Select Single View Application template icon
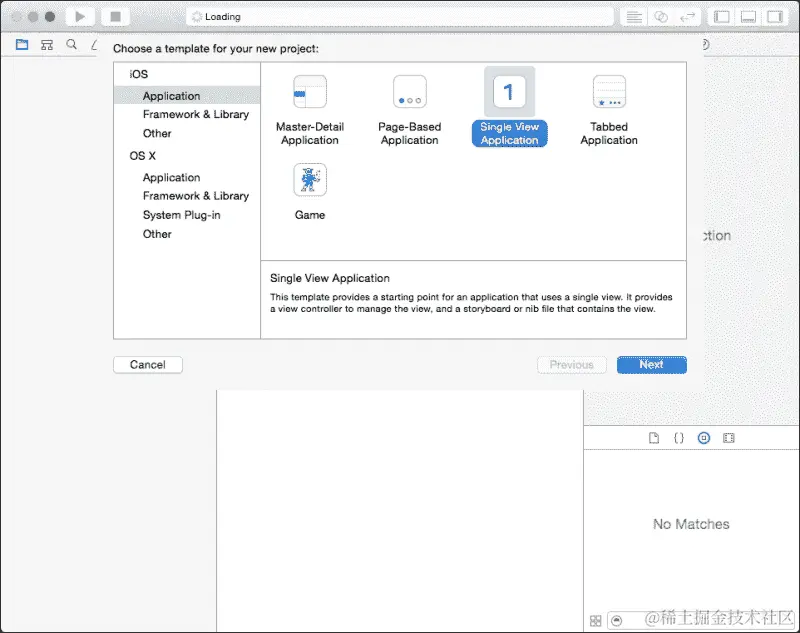Image resolution: width=800 pixels, height=633 pixels. pos(509,92)
